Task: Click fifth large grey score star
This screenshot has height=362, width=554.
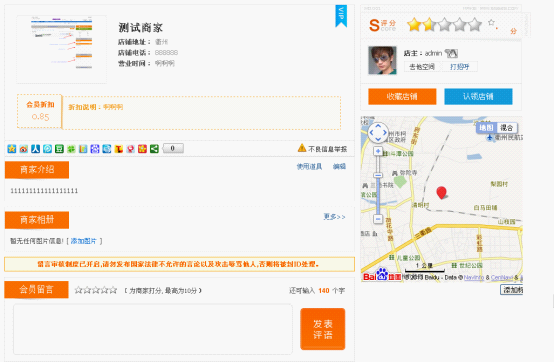Action: pyautogui.click(x=475, y=25)
